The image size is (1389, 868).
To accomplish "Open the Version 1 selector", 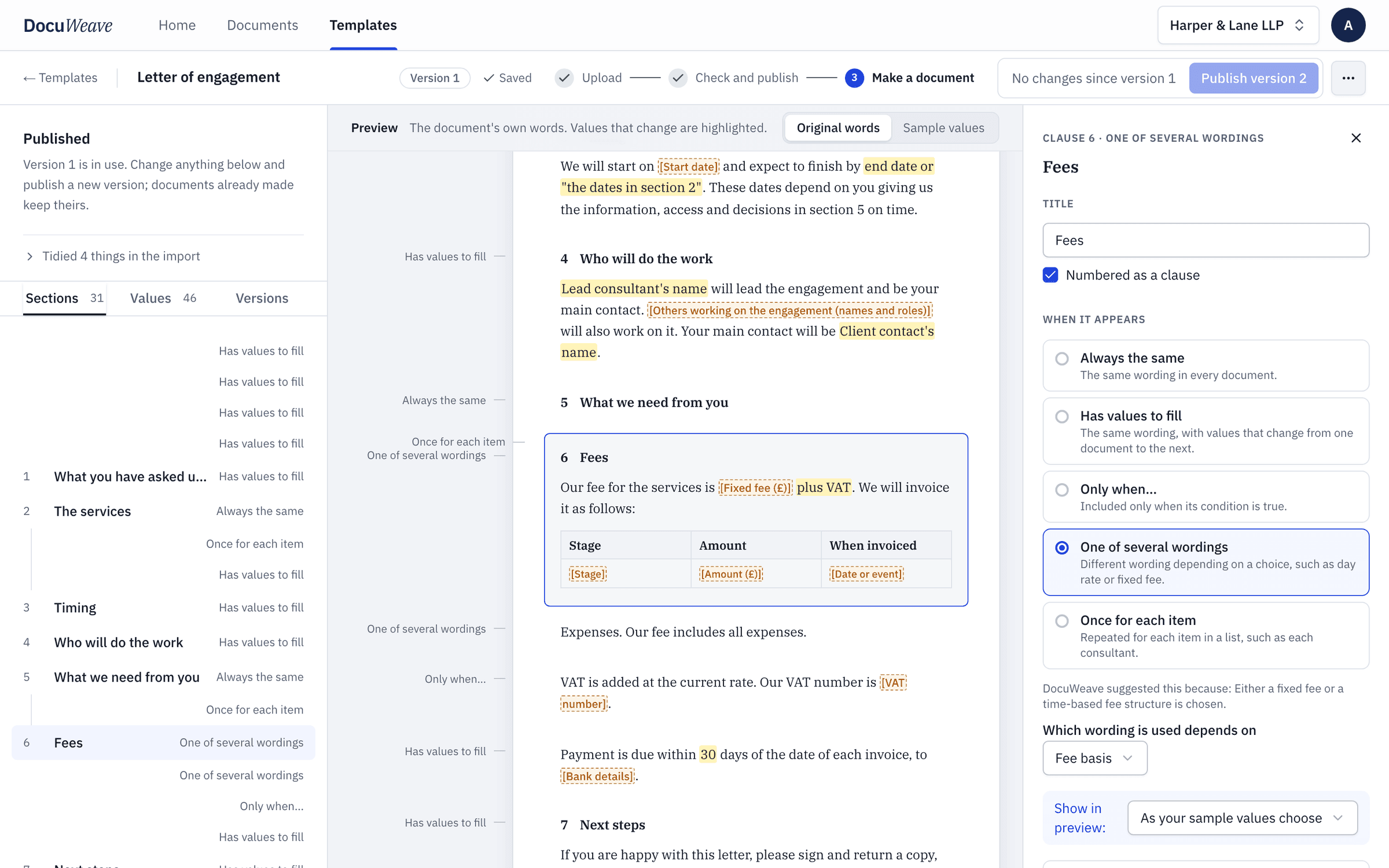I will [x=435, y=78].
